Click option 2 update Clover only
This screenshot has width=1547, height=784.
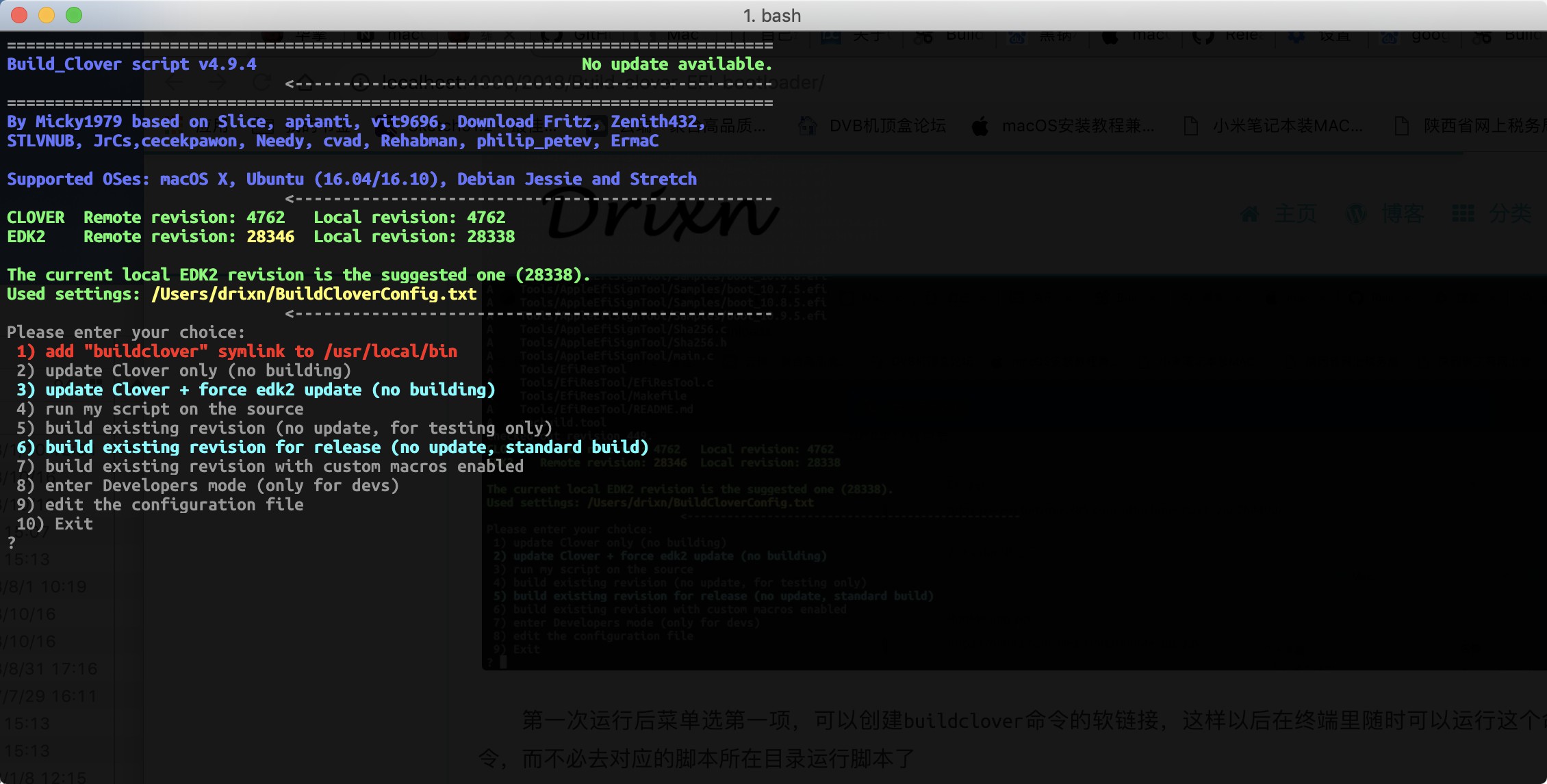coord(183,370)
